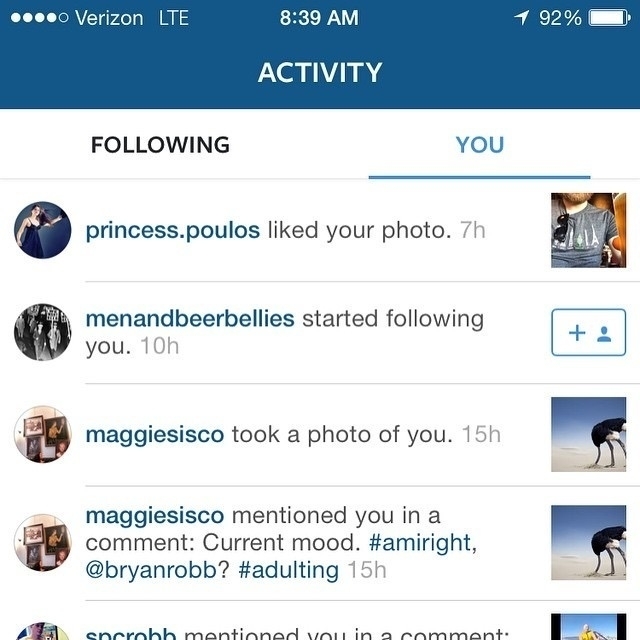Image resolution: width=640 pixels, height=640 pixels.
Task: Follow back menandbeerbellies with follow button
Action: [x=588, y=332]
